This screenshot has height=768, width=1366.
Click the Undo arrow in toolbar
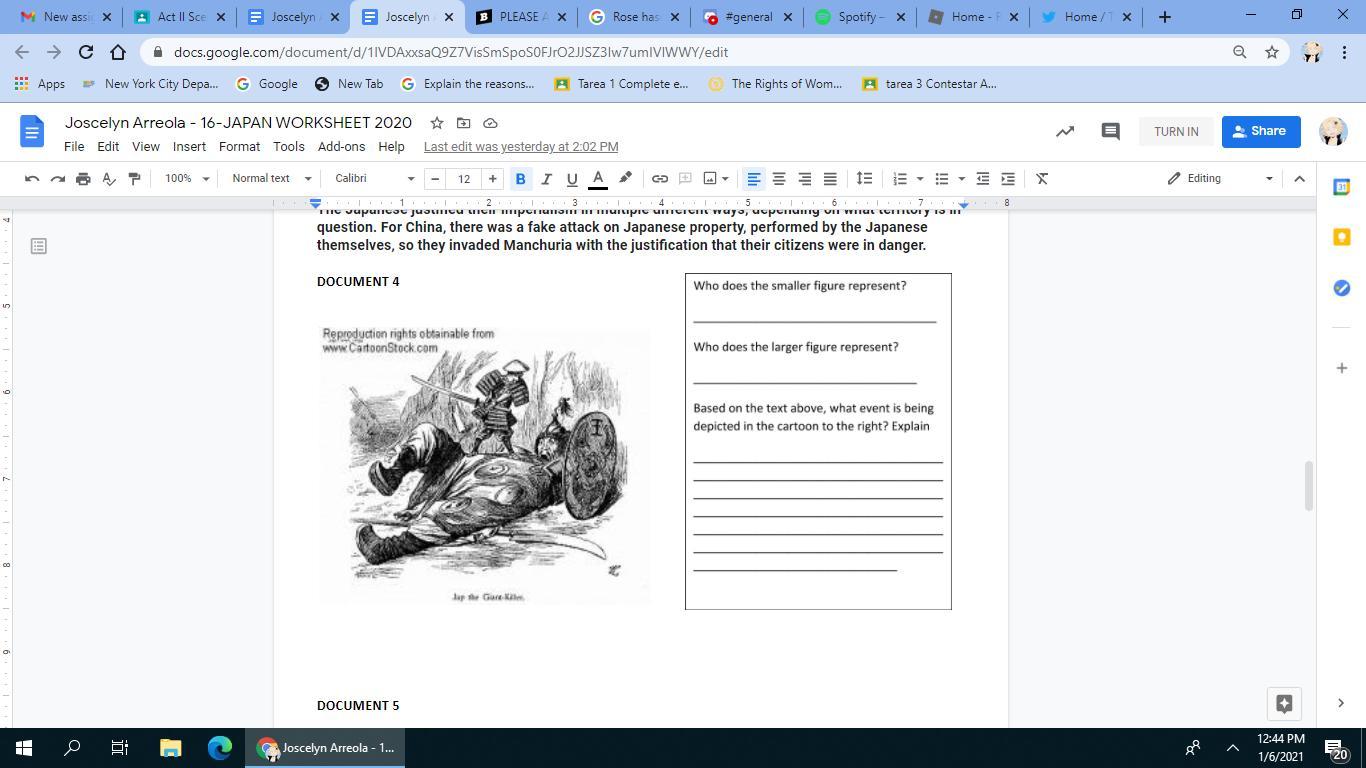click(x=32, y=178)
